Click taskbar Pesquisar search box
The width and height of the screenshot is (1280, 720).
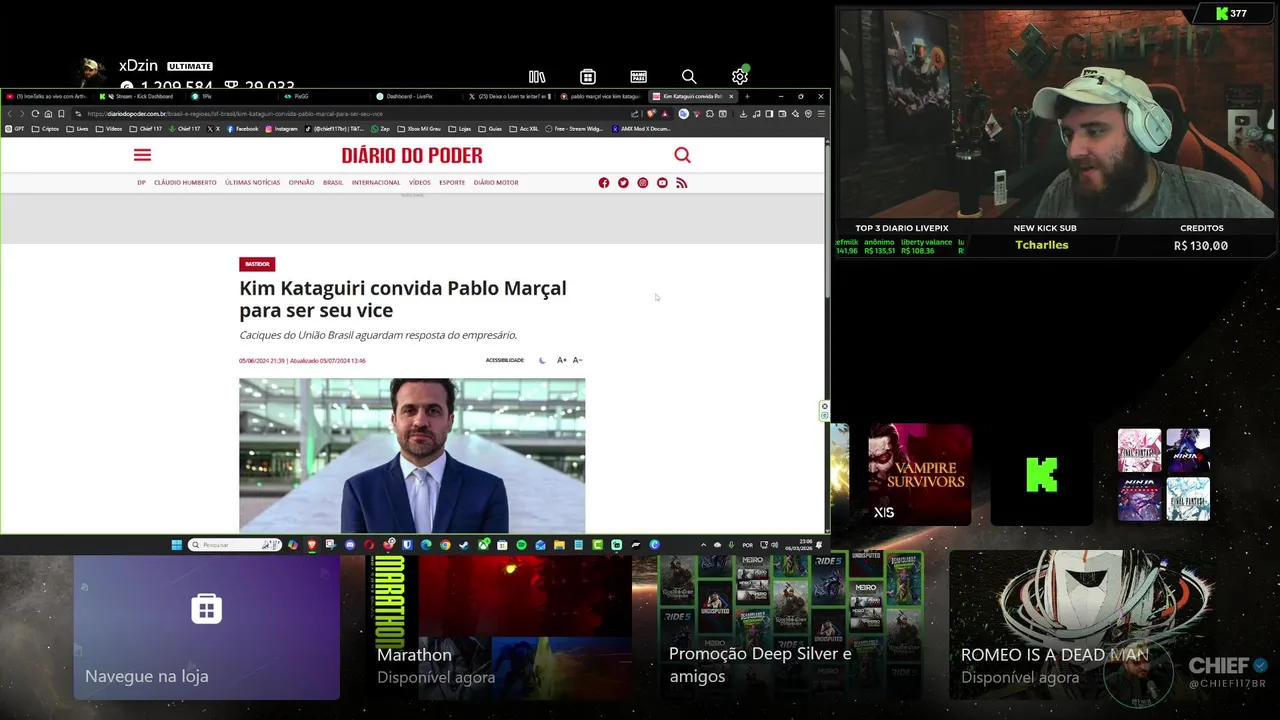235,545
